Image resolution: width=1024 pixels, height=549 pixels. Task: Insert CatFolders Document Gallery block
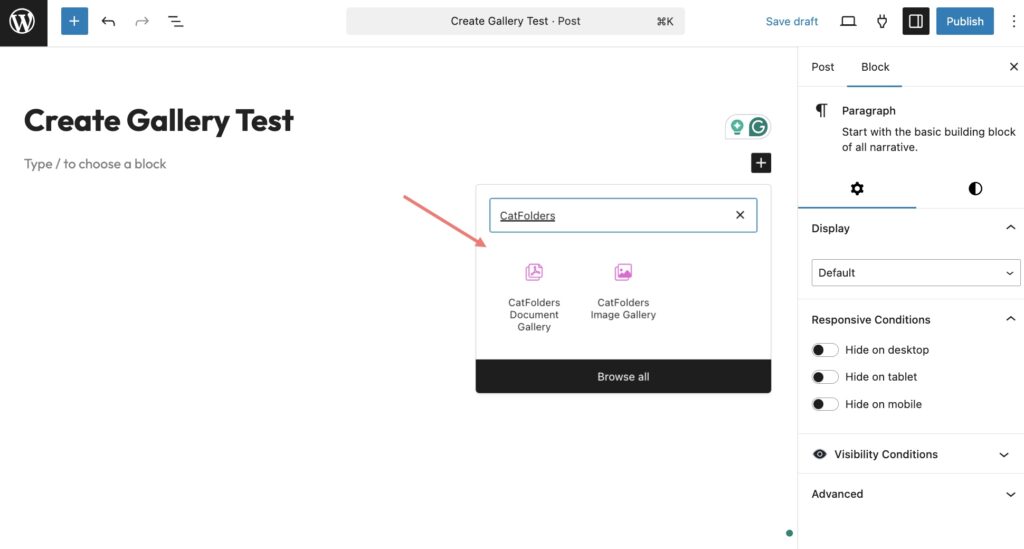tap(534, 298)
